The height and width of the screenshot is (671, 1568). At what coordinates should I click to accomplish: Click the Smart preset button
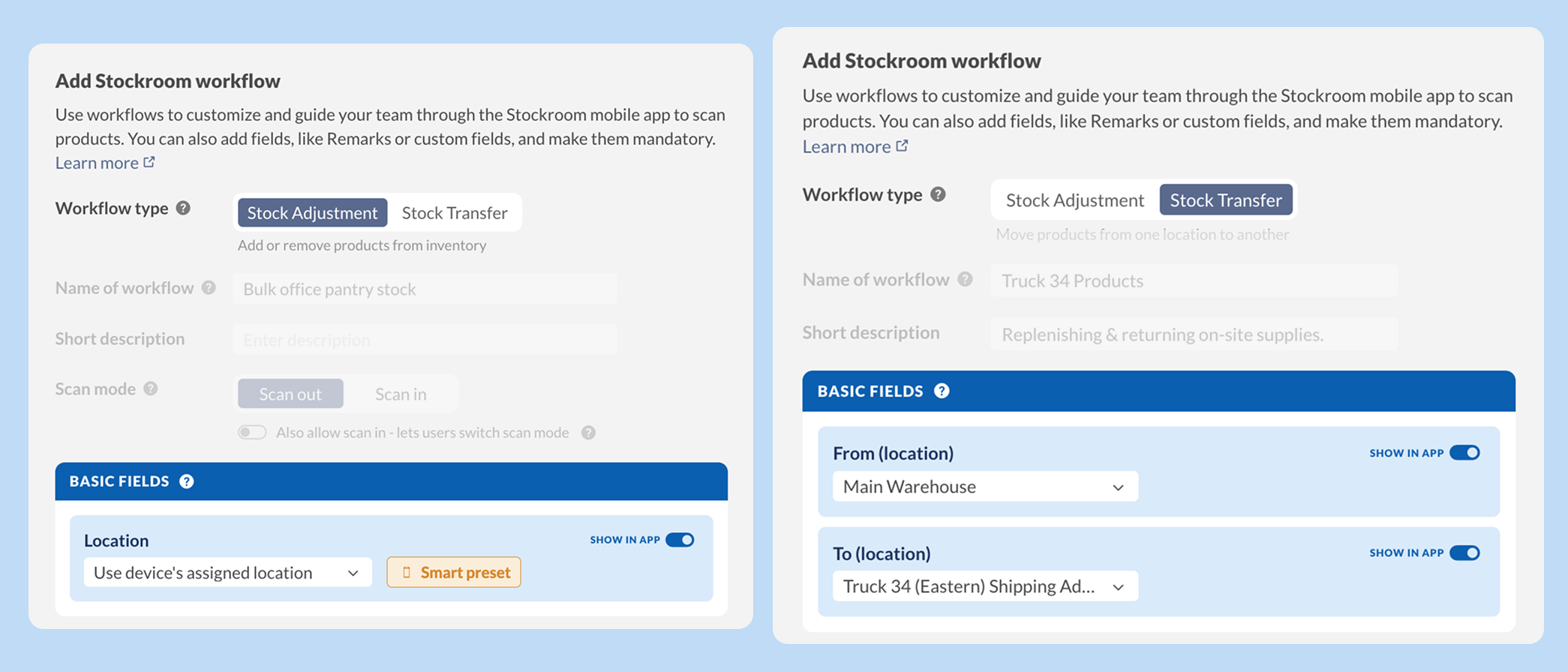(x=454, y=573)
